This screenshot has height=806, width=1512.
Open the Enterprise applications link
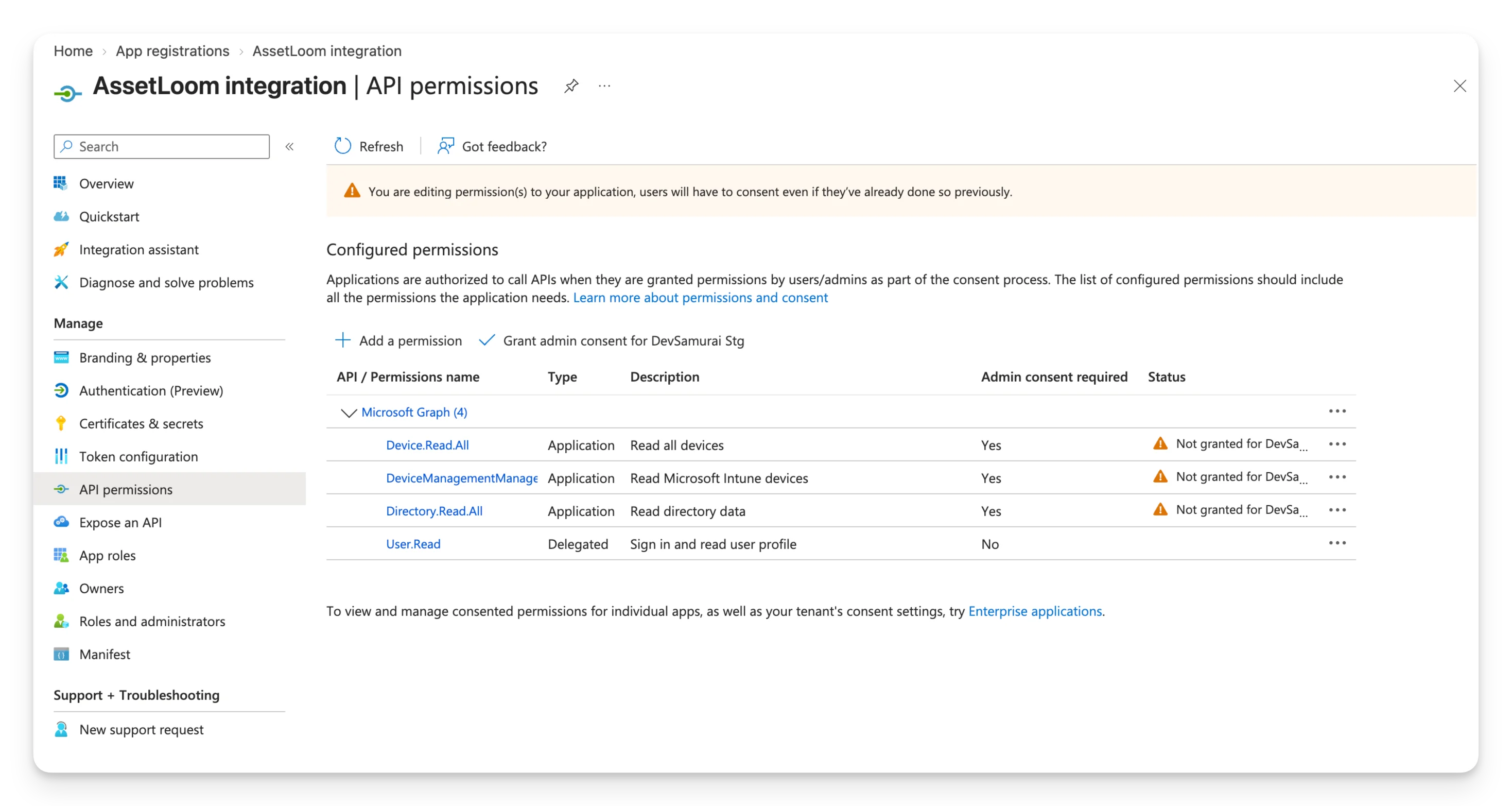click(1035, 611)
